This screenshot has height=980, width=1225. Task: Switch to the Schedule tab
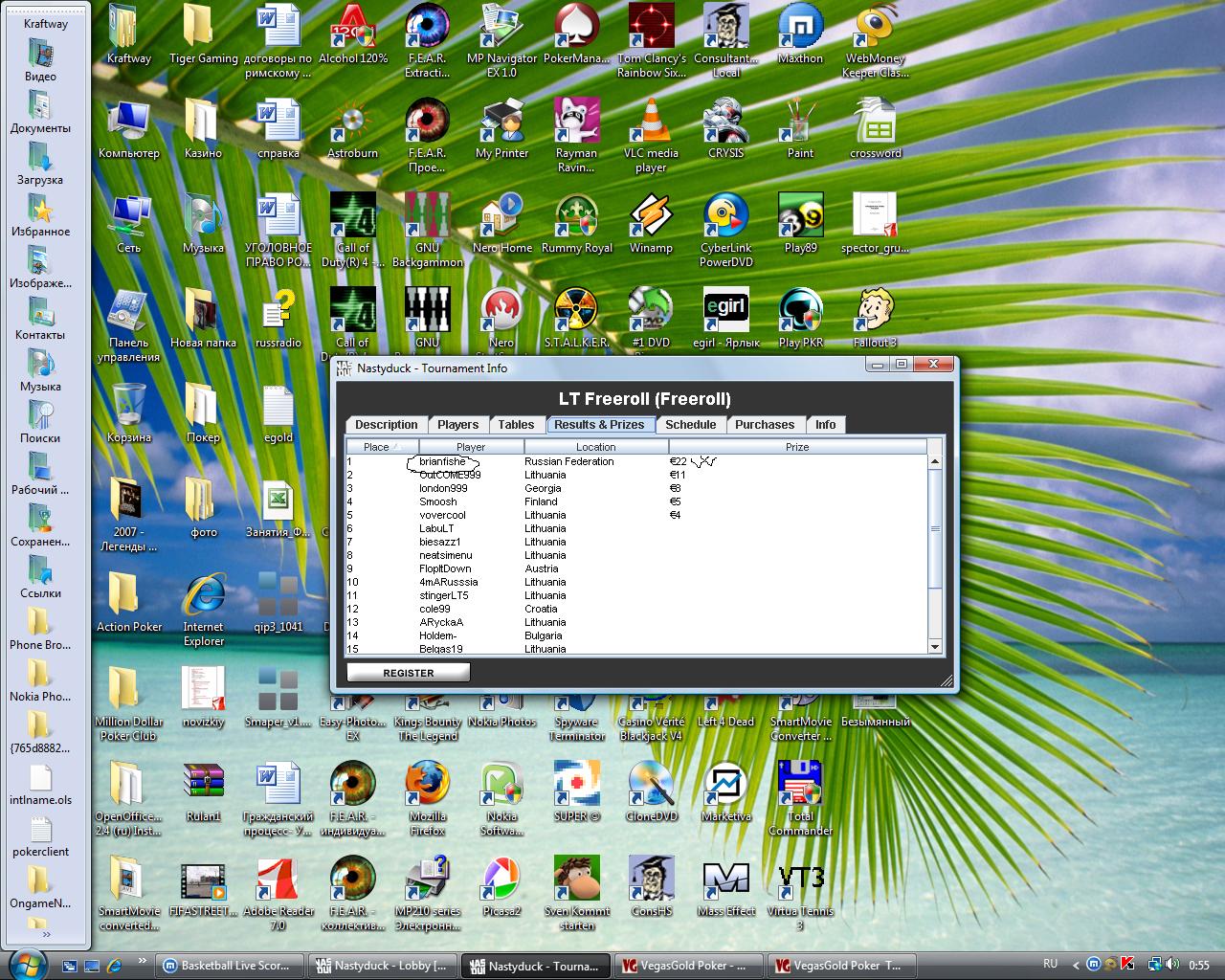point(690,425)
